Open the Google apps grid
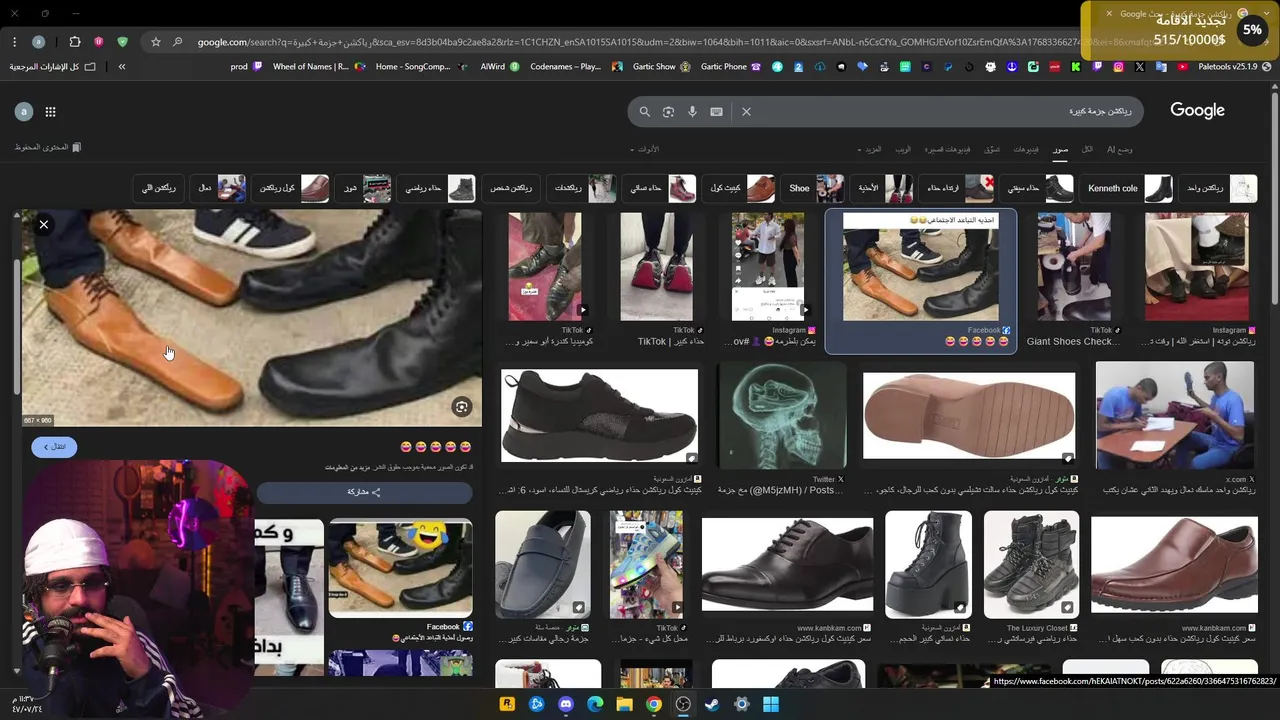This screenshot has width=1280, height=720. pos(50,112)
